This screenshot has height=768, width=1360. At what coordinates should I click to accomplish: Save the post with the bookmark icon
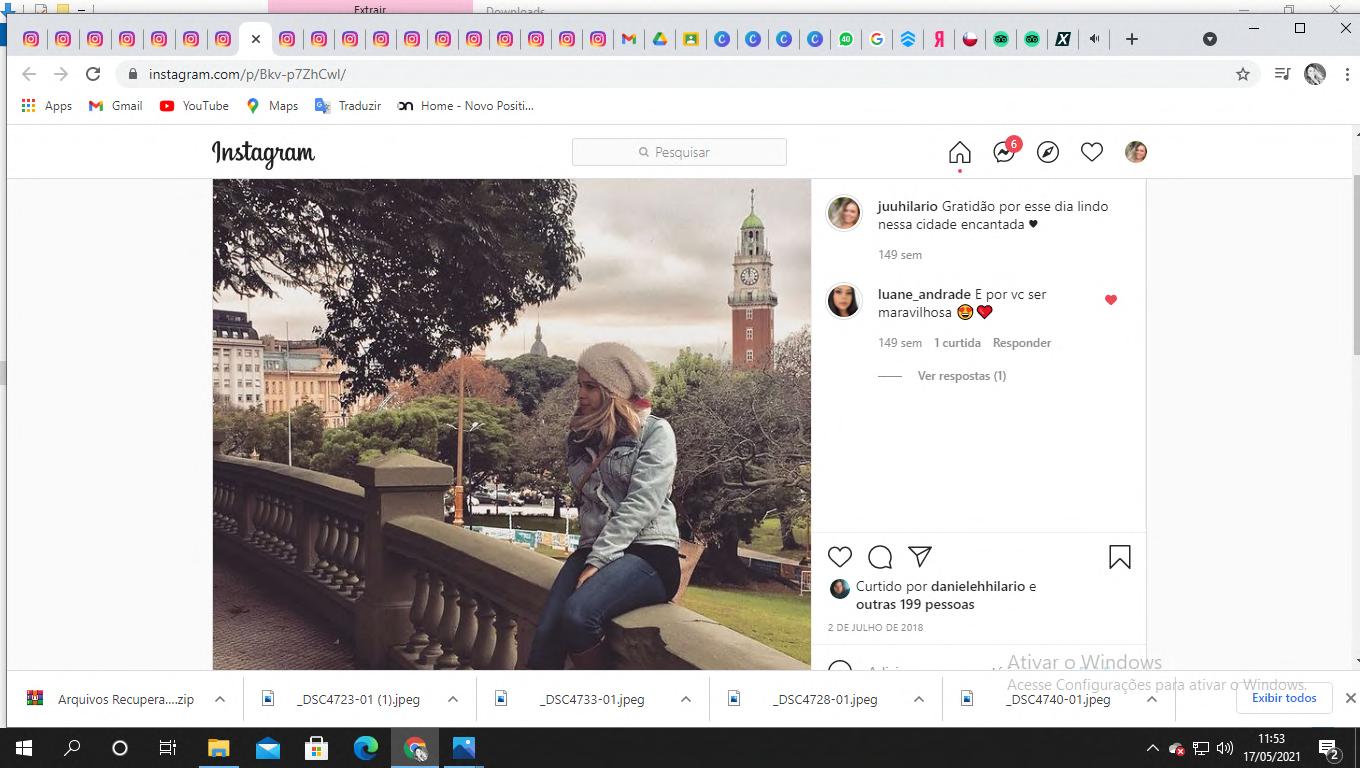(1120, 557)
